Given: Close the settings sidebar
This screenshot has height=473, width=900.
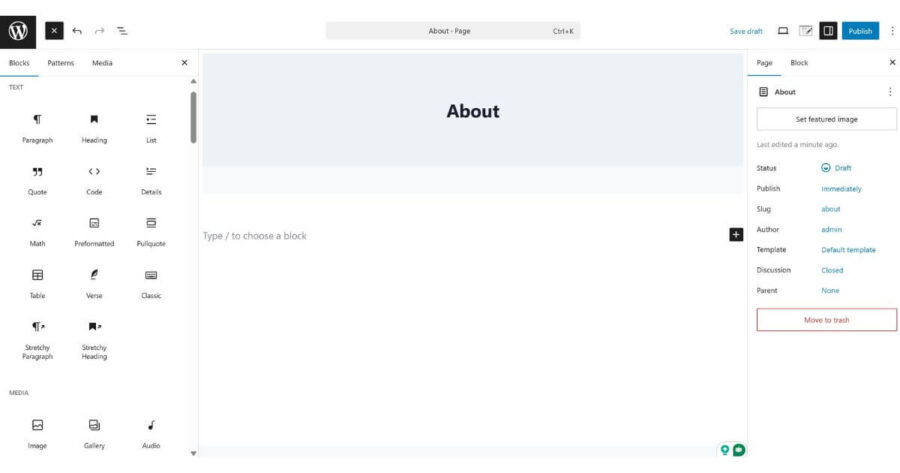Looking at the screenshot, I should [x=892, y=62].
